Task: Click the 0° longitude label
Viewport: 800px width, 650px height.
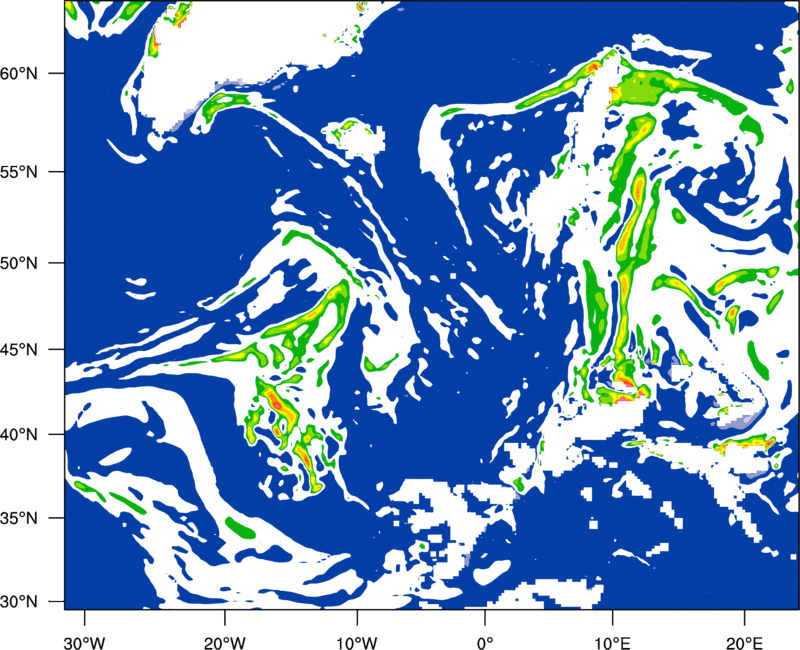Action: (x=484, y=642)
